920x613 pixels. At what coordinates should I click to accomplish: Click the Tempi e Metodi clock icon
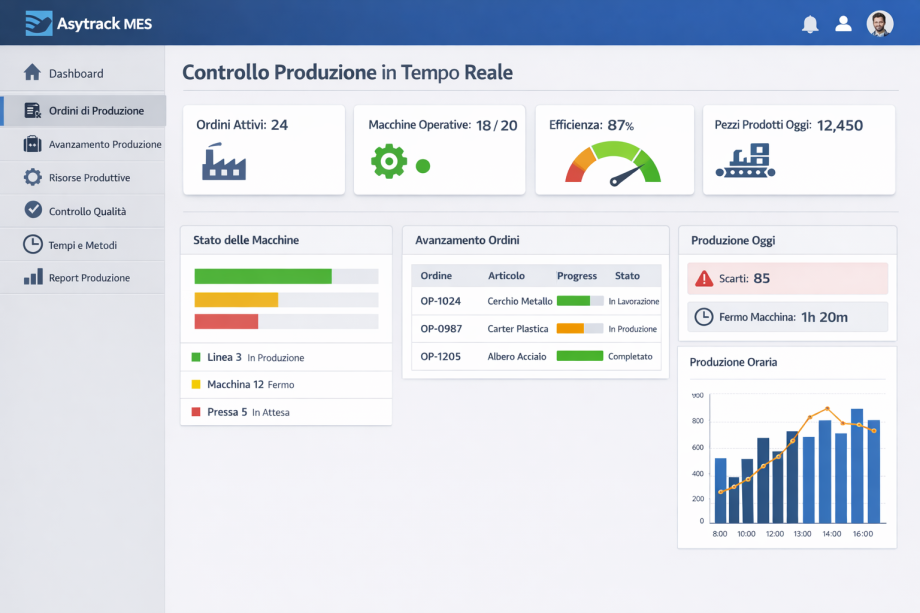point(33,244)
